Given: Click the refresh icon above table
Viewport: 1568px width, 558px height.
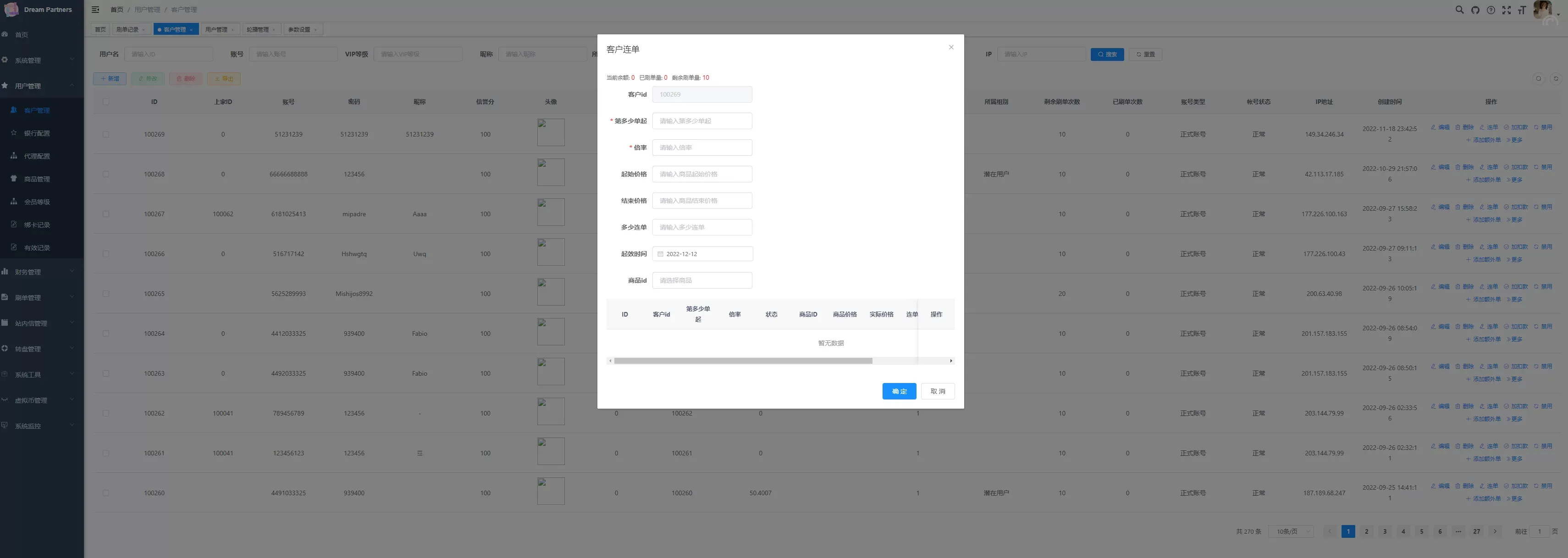Looking at the screenshot, I should pos(1555,78).
